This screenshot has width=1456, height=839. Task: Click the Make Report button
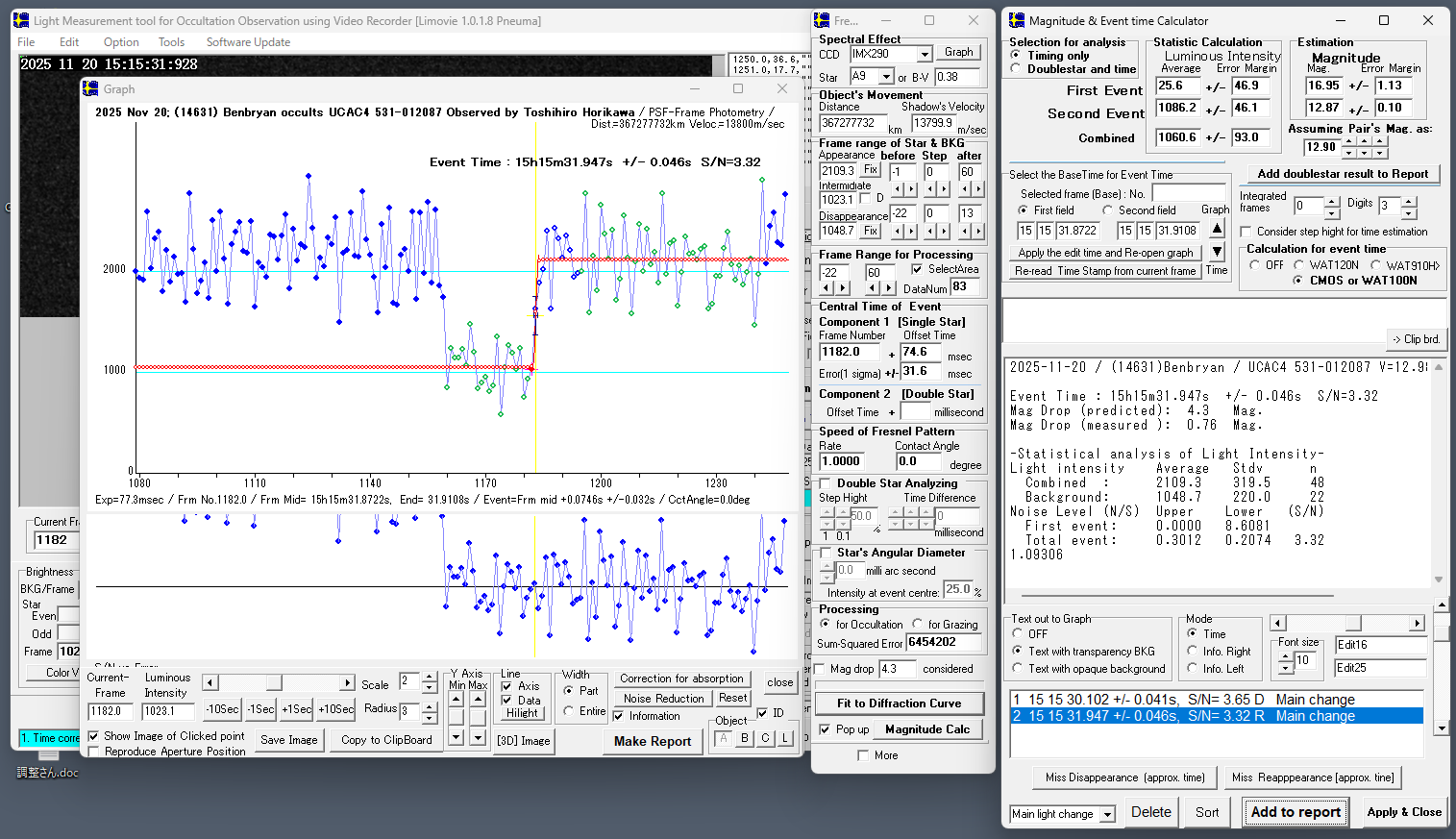(653, 741)
